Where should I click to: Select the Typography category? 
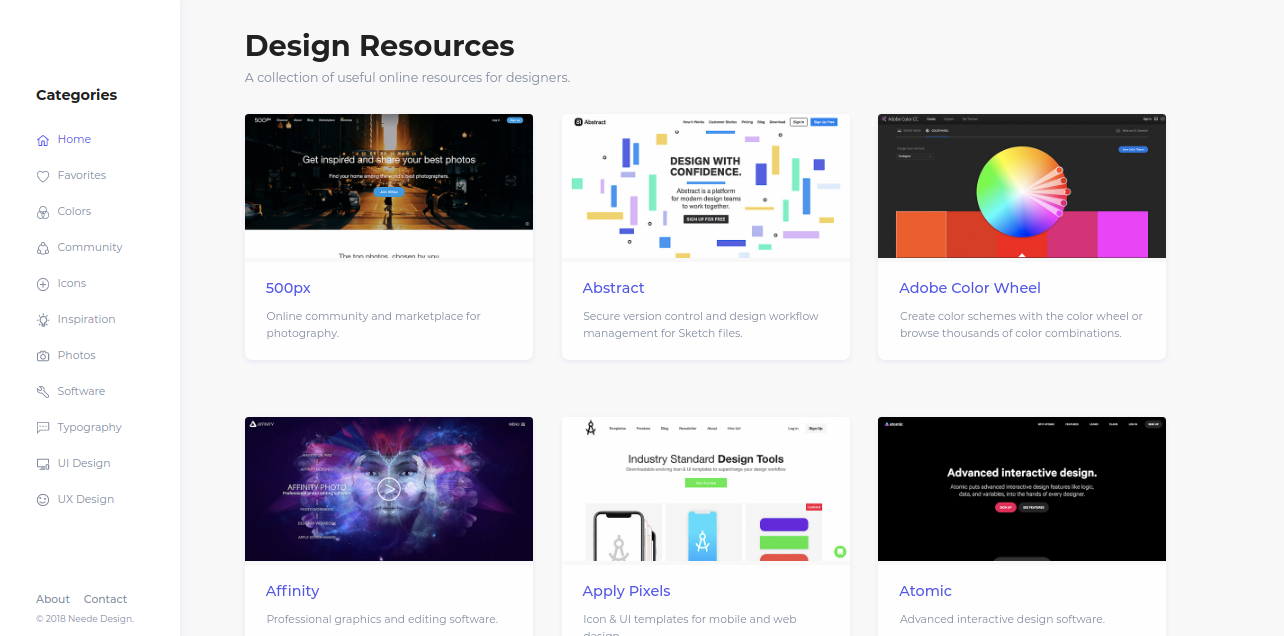pyautogui.click(x=90, y=427)
